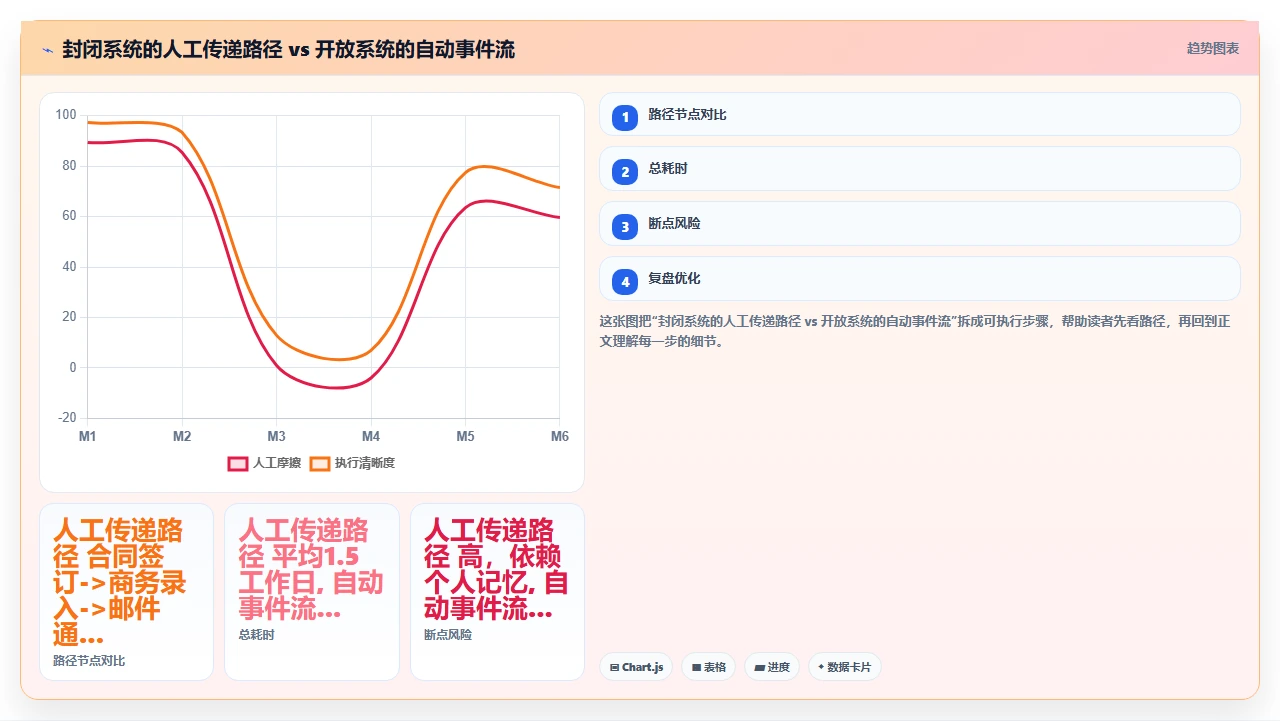Click the M4 x-axis label

(371, 436)
